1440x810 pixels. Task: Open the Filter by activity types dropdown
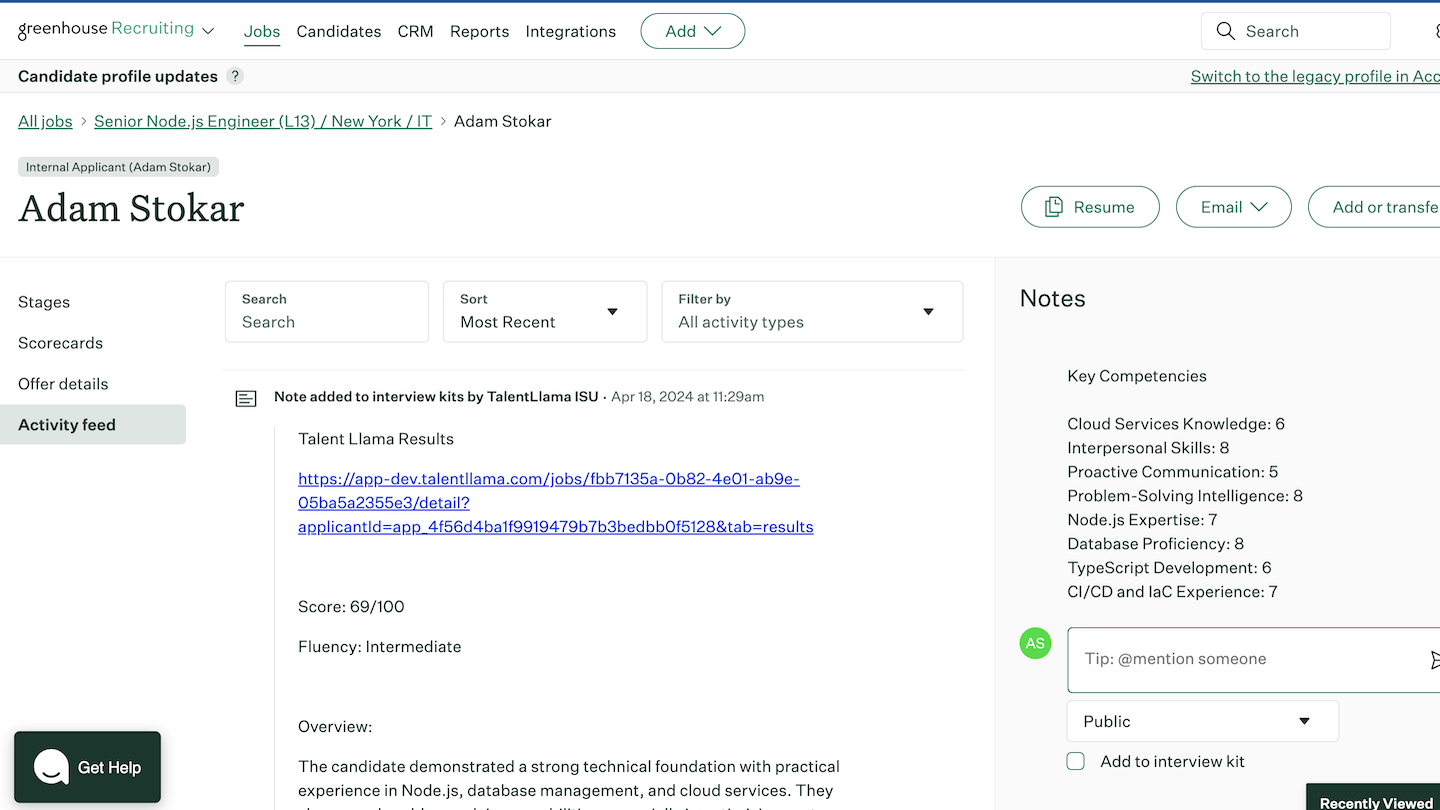[x=812, y=312]
